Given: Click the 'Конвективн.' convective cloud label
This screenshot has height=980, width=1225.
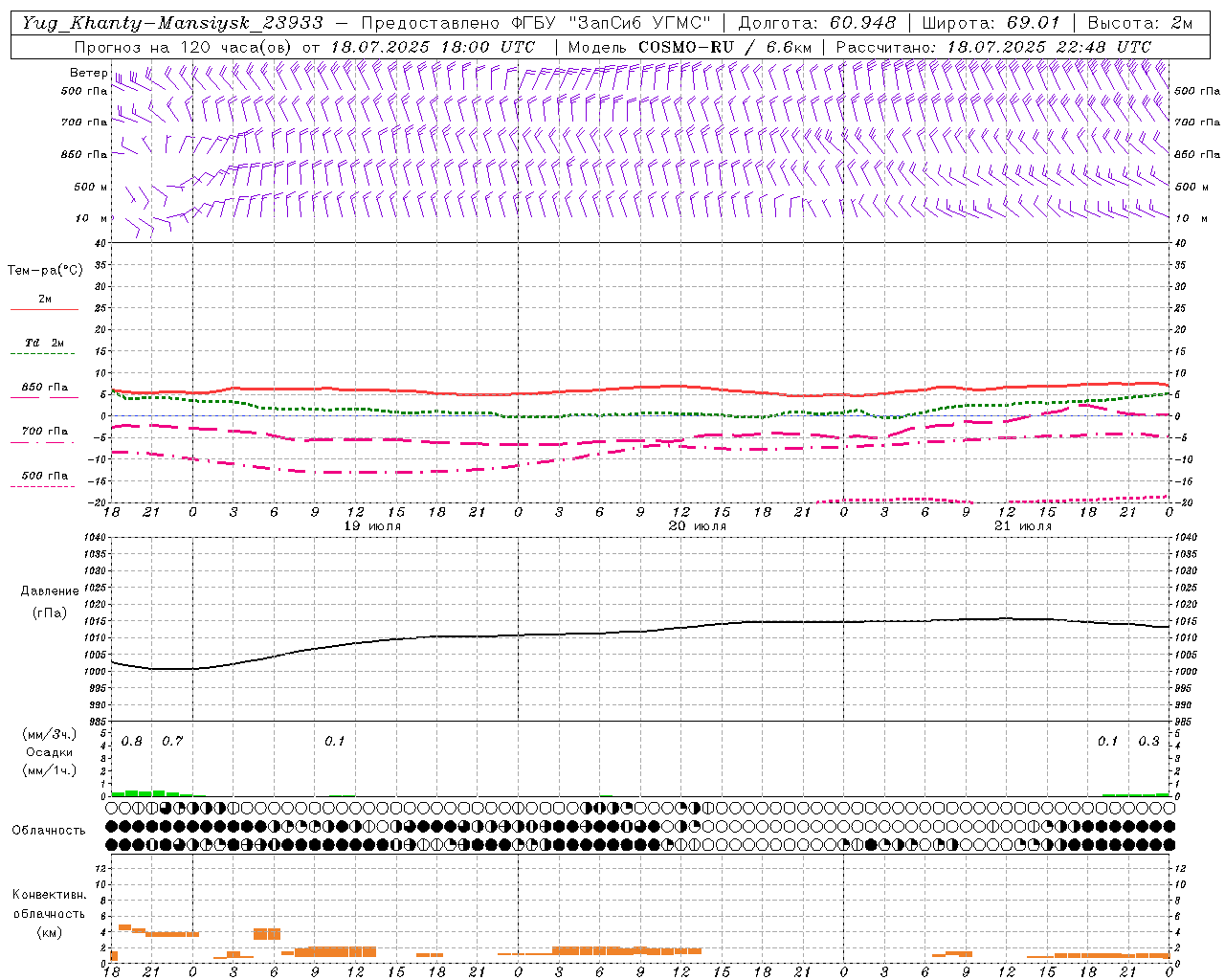Looking at the screenshot, I should (x=49, y=895).
